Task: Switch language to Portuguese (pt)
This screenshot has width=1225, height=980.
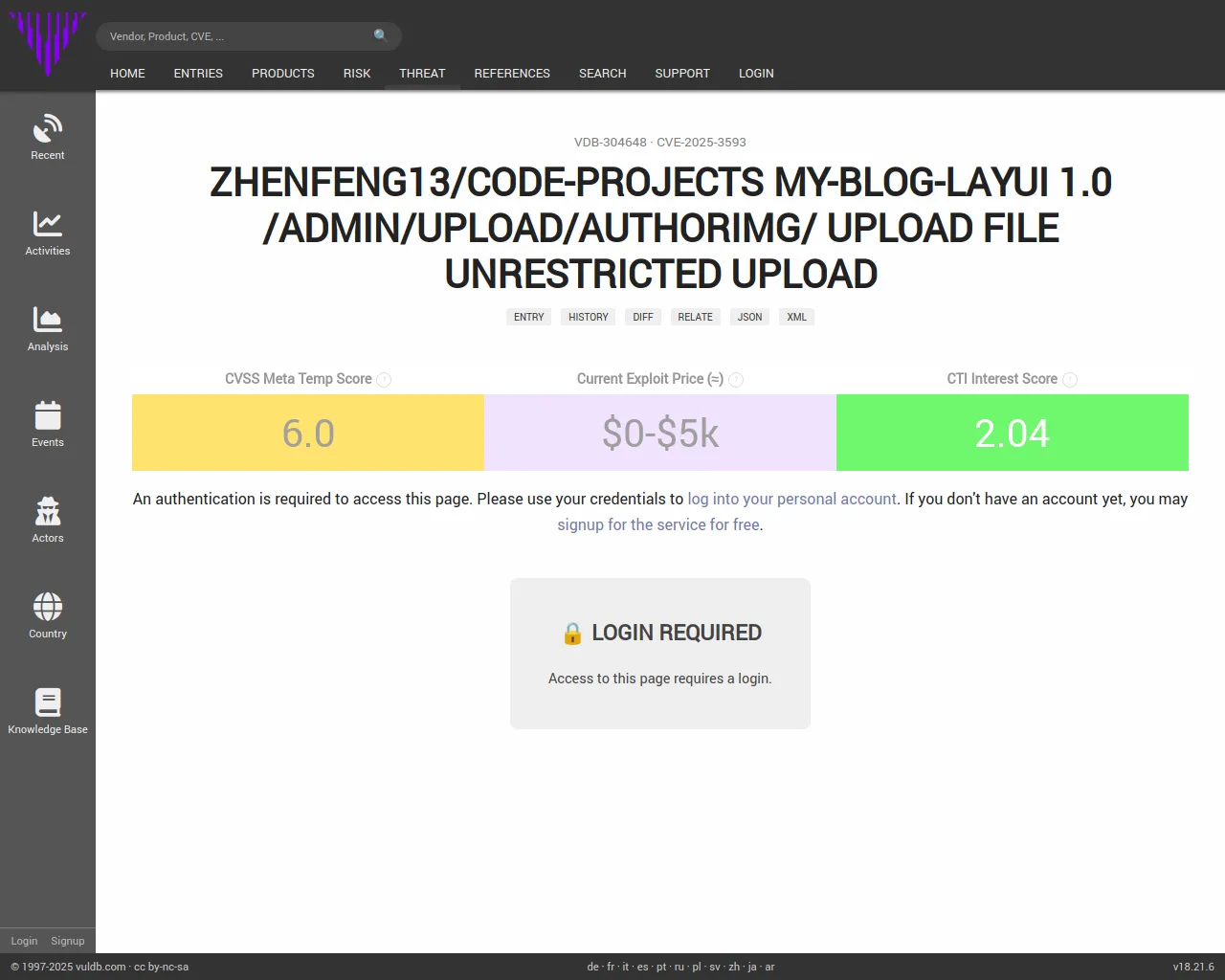Action: coord(661,967)
